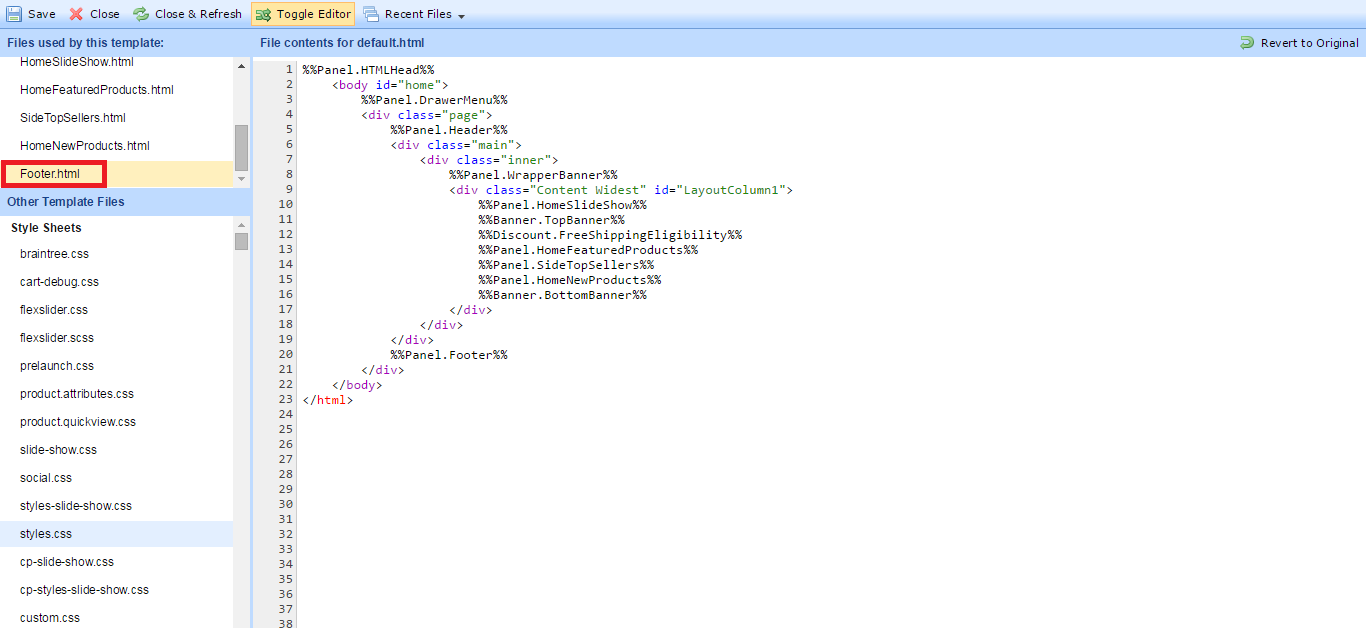The height and width of the screenshot is (628, 1366).
Task: Click the Revert to Original green arrow icon
Action: 1247,43
